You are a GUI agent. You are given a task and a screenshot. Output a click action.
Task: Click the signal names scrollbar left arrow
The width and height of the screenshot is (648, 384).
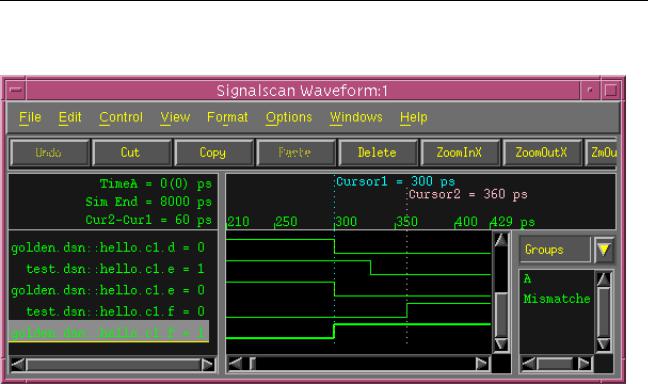[x=17, y=365]
